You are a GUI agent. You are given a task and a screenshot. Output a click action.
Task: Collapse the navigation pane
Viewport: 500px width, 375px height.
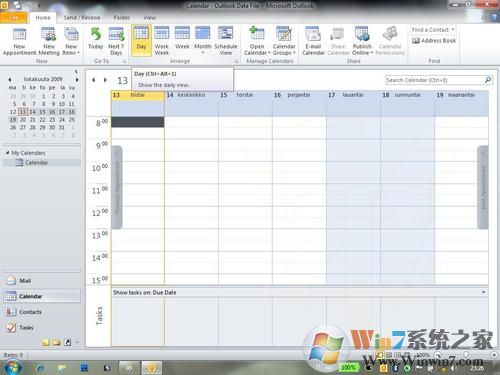pyautogui.click(x=76, y=71)
